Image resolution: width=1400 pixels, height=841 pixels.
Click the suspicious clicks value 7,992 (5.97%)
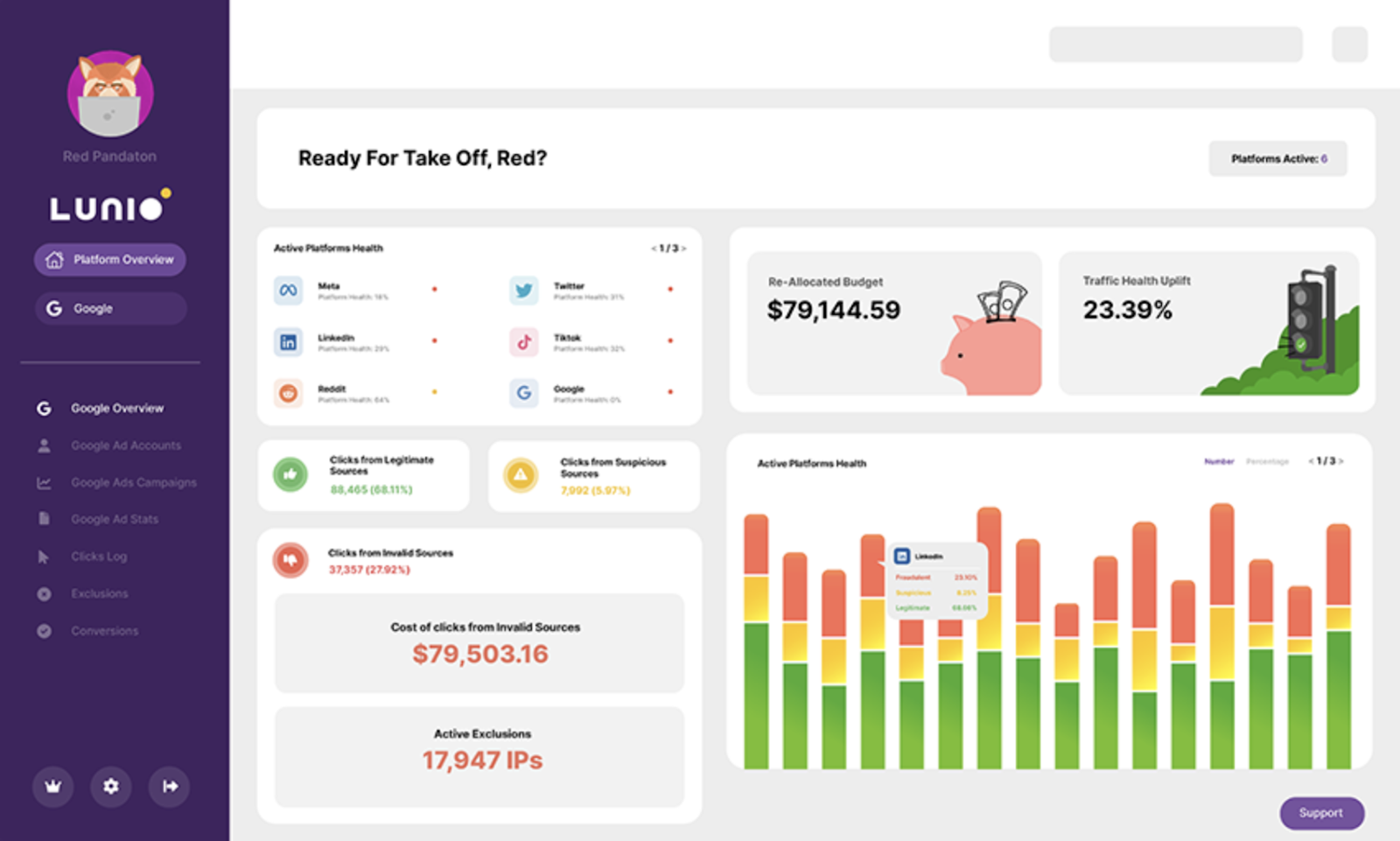pyautogui.click(x=595, y=491)
